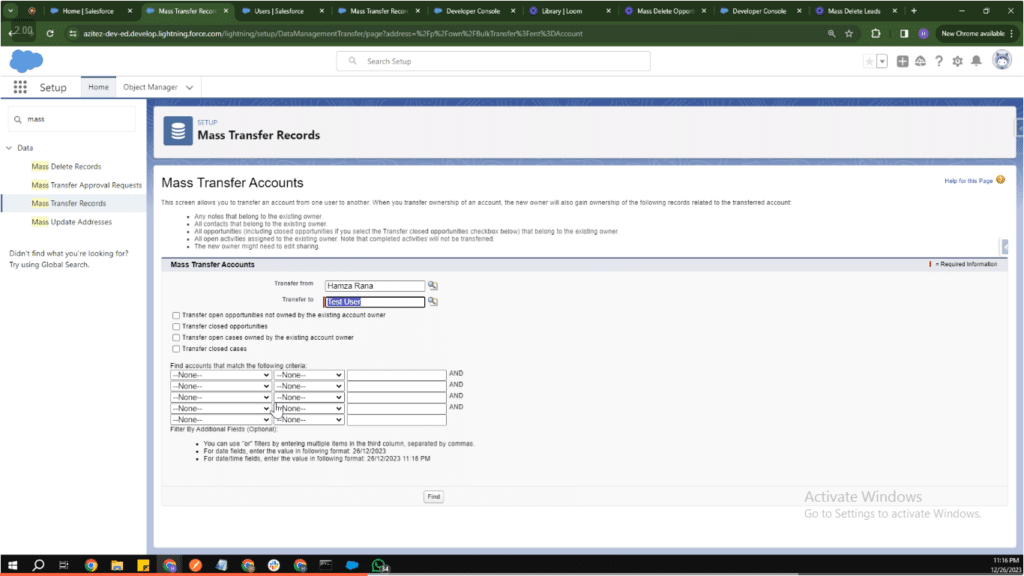The image size is (1024, 576).
Task: Switch to the Home setup tab
Action: click(99, 87)
